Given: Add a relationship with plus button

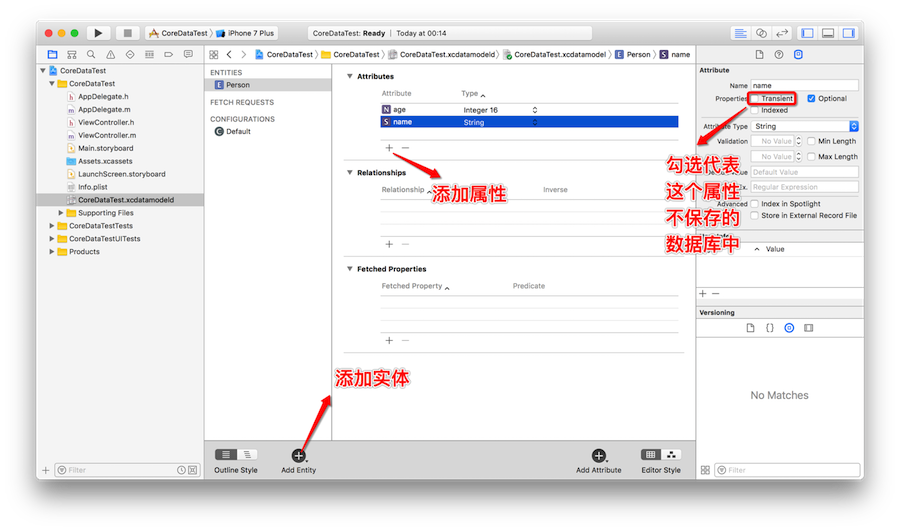Looking at the screenshot, I should point(389,245).
